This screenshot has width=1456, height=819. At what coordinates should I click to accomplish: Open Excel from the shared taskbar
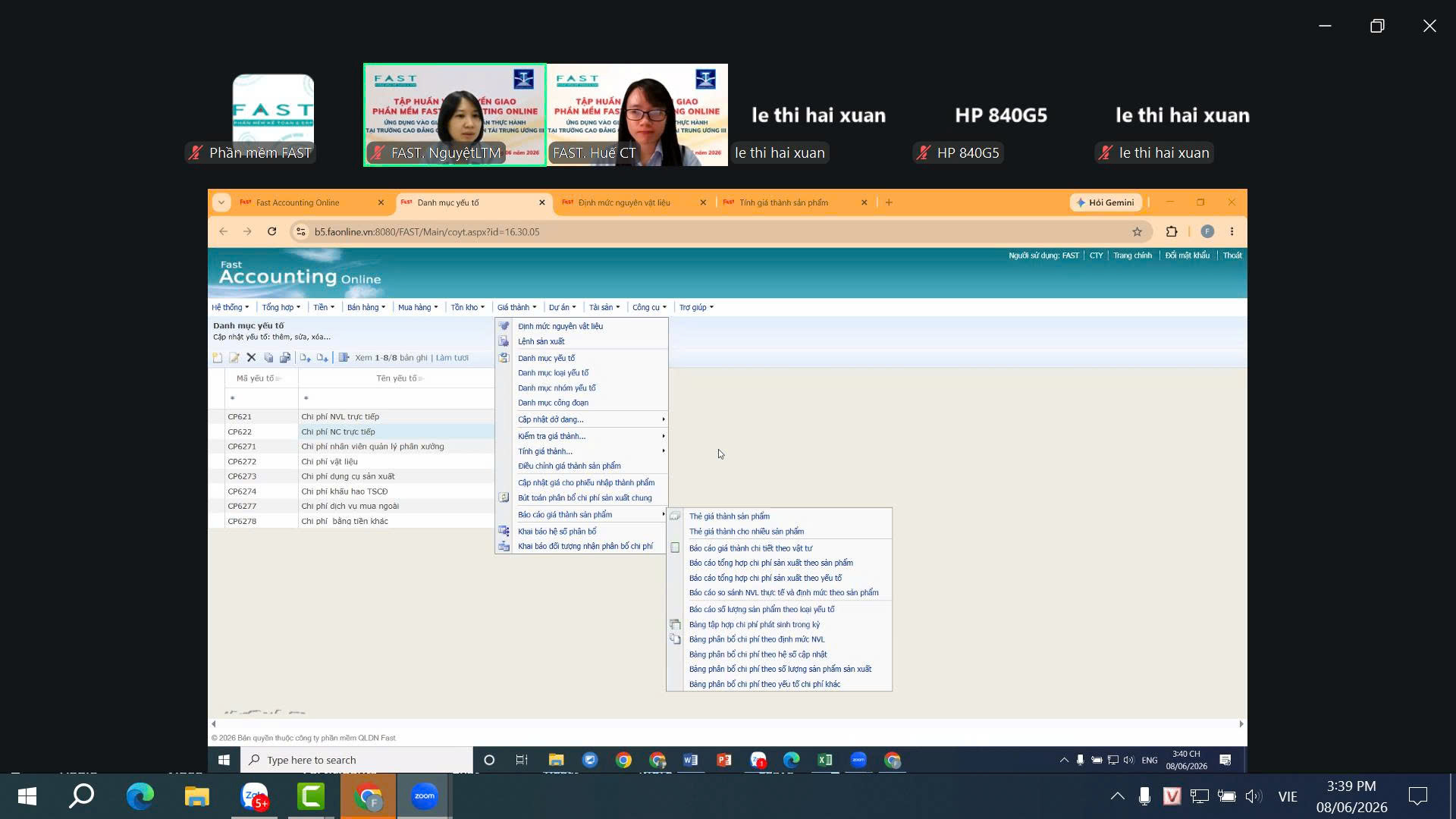[x=824, y=760]
